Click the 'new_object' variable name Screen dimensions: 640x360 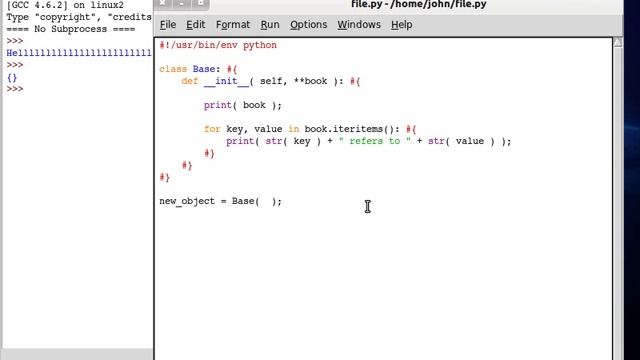(x=187, y=201)
